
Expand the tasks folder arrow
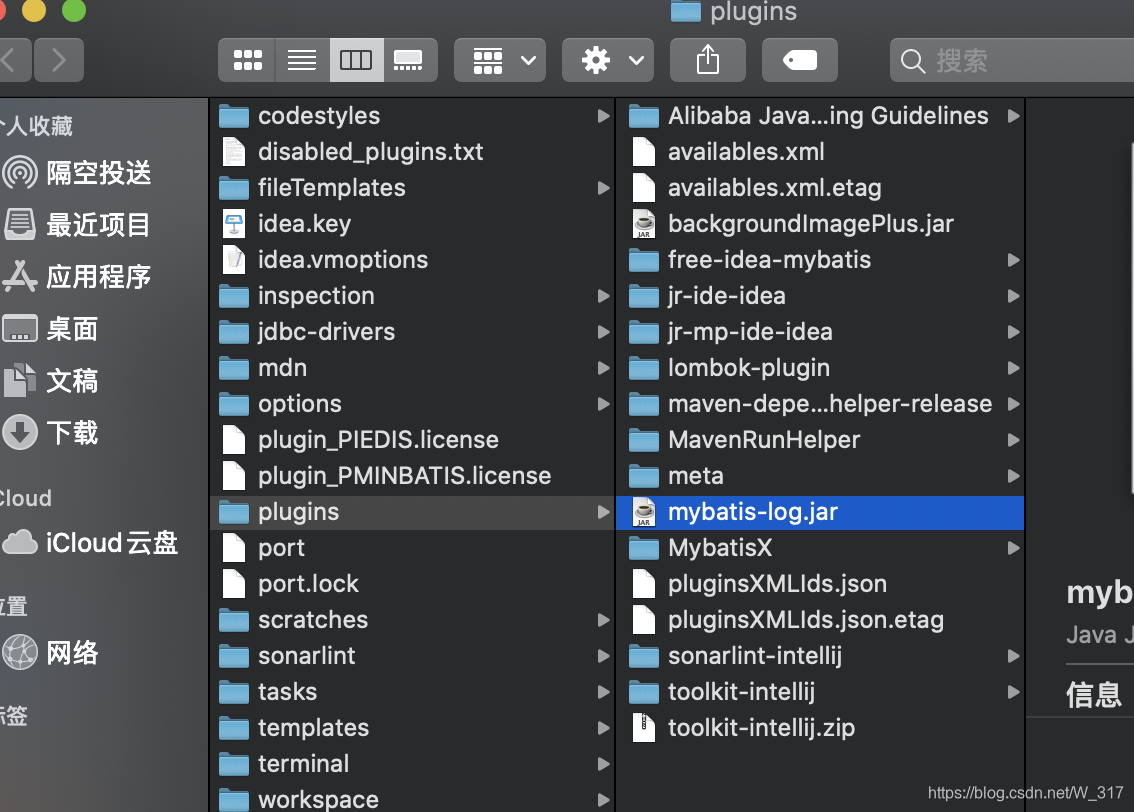coord(603,692)
